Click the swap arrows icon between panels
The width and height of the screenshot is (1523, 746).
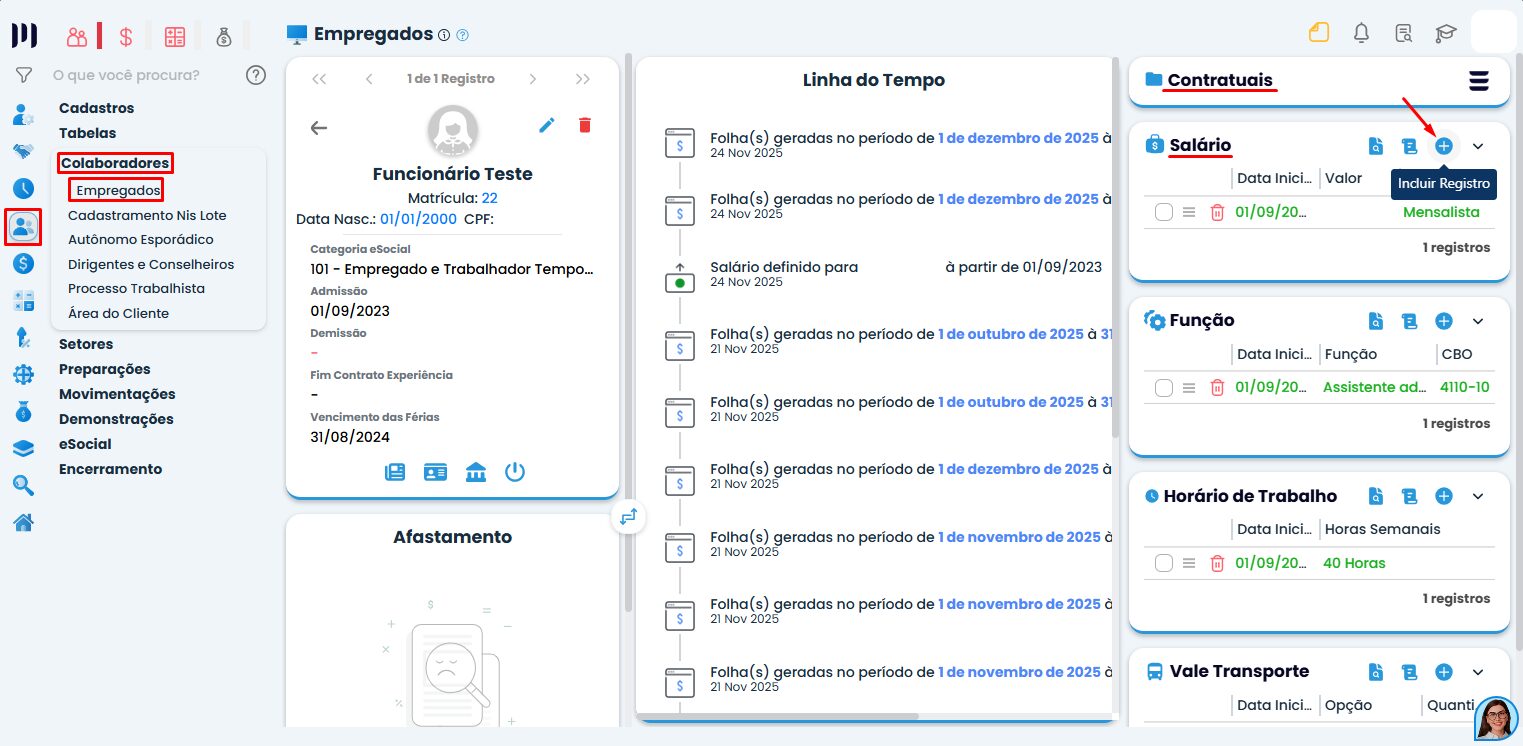pos(628,517)
